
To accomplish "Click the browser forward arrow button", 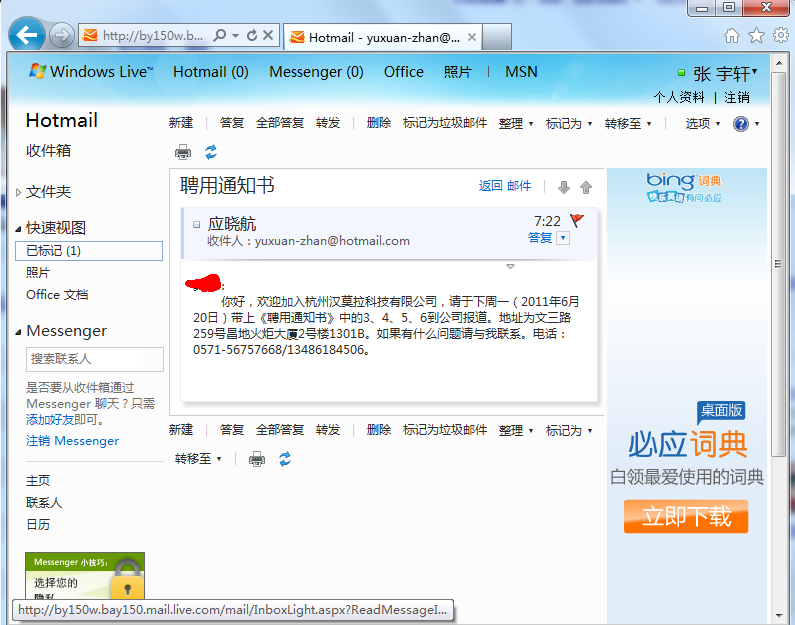I will (x=62, y=35).
